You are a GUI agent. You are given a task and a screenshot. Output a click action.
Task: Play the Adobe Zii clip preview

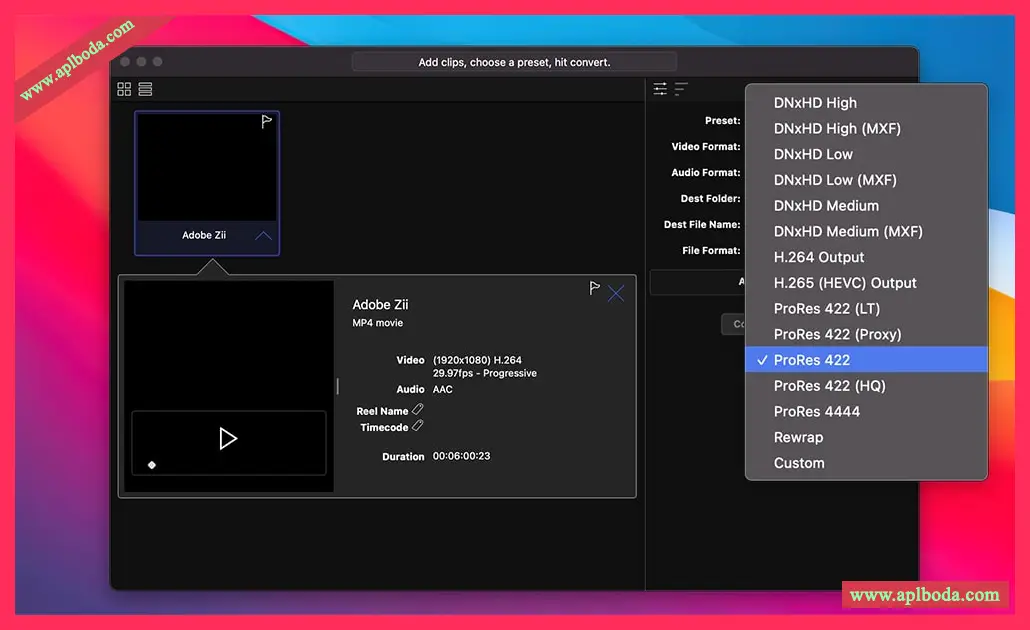(x=228, y=438)
